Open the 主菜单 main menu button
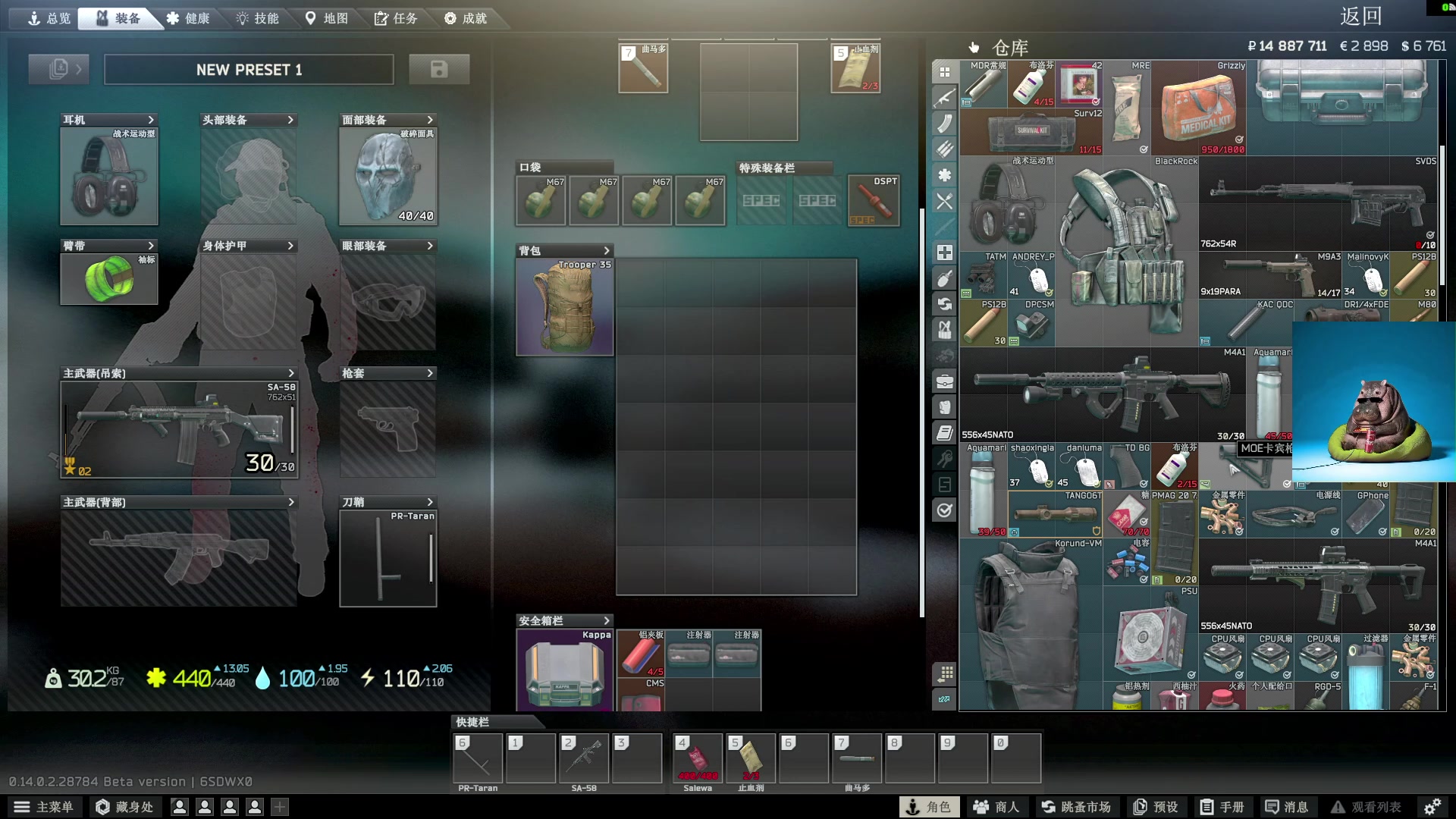1456x819 pixels. coord(44,807)
